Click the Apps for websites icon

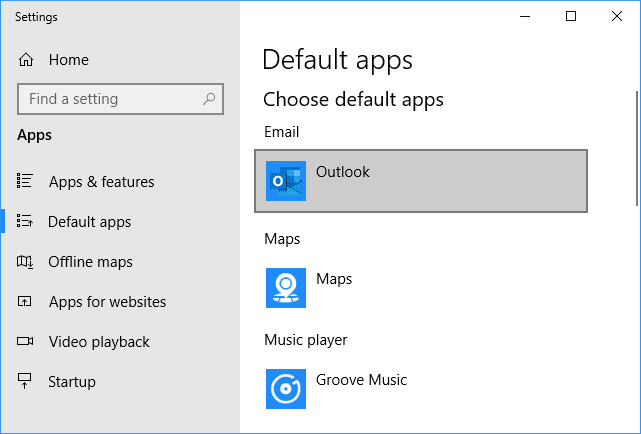point(25,301)
